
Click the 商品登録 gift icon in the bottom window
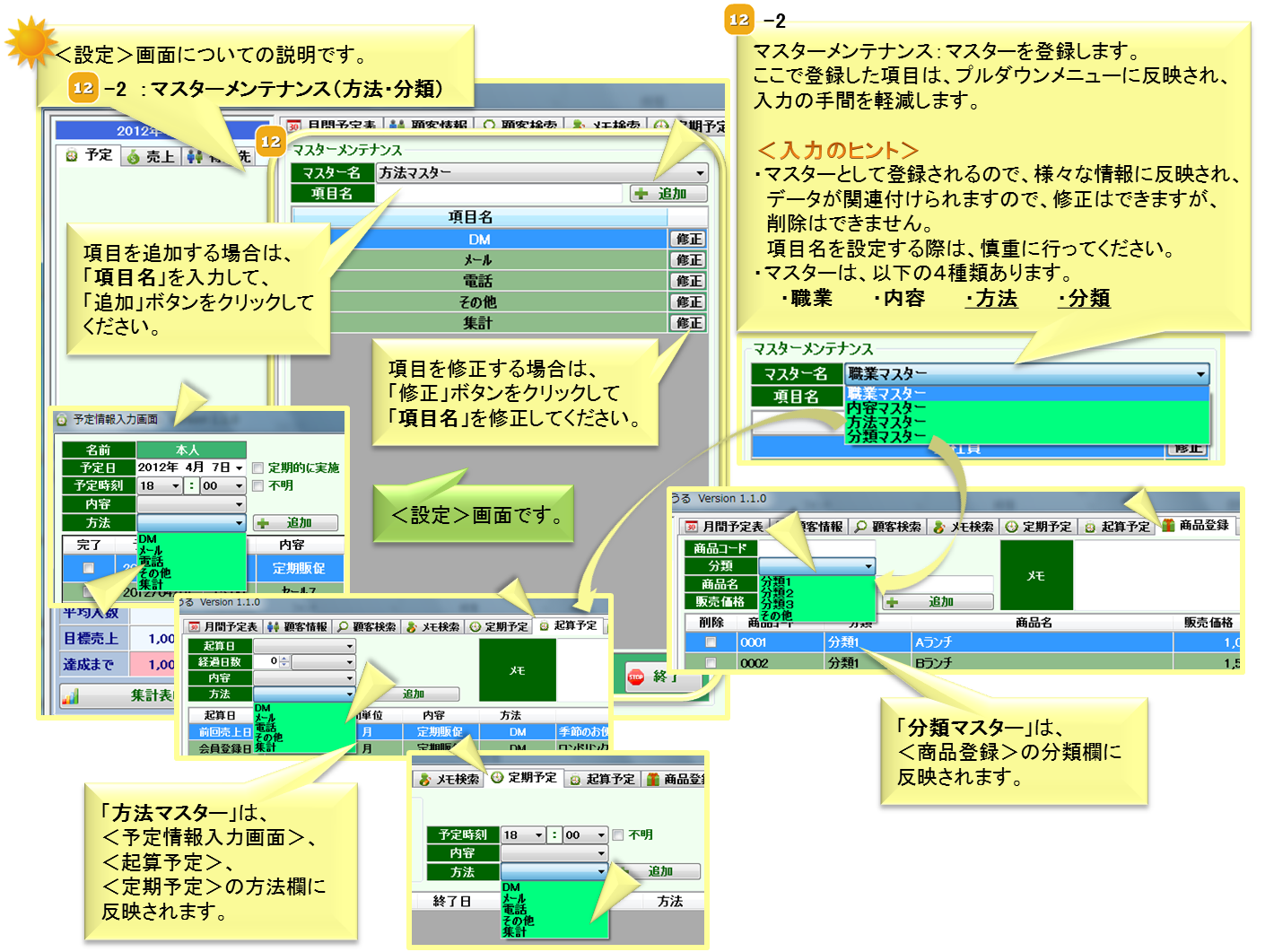click(x=653, y=780)
